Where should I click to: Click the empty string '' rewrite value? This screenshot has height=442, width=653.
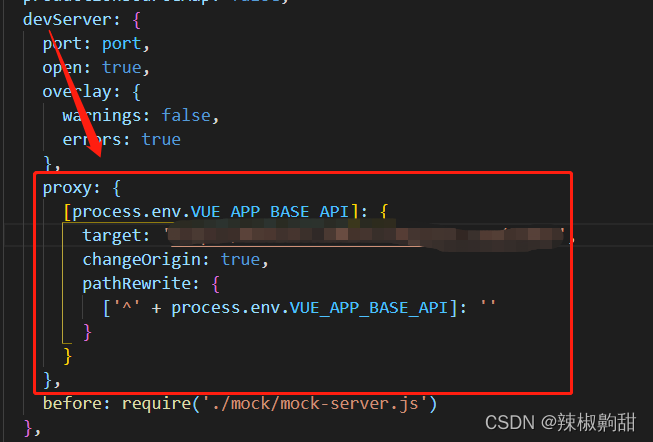(x=488, y=305)
